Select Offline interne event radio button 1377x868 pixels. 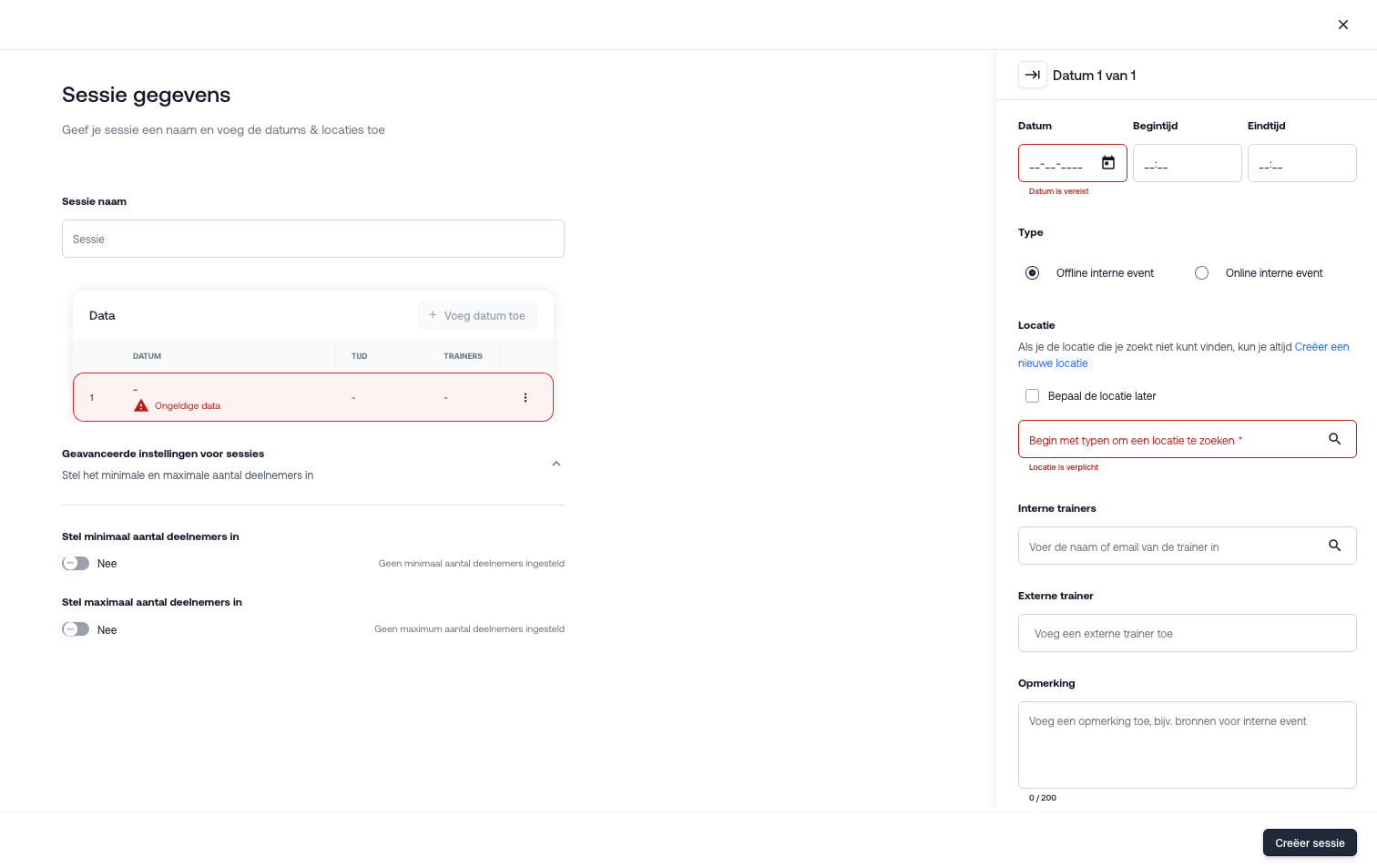[x=1032, y=273]
